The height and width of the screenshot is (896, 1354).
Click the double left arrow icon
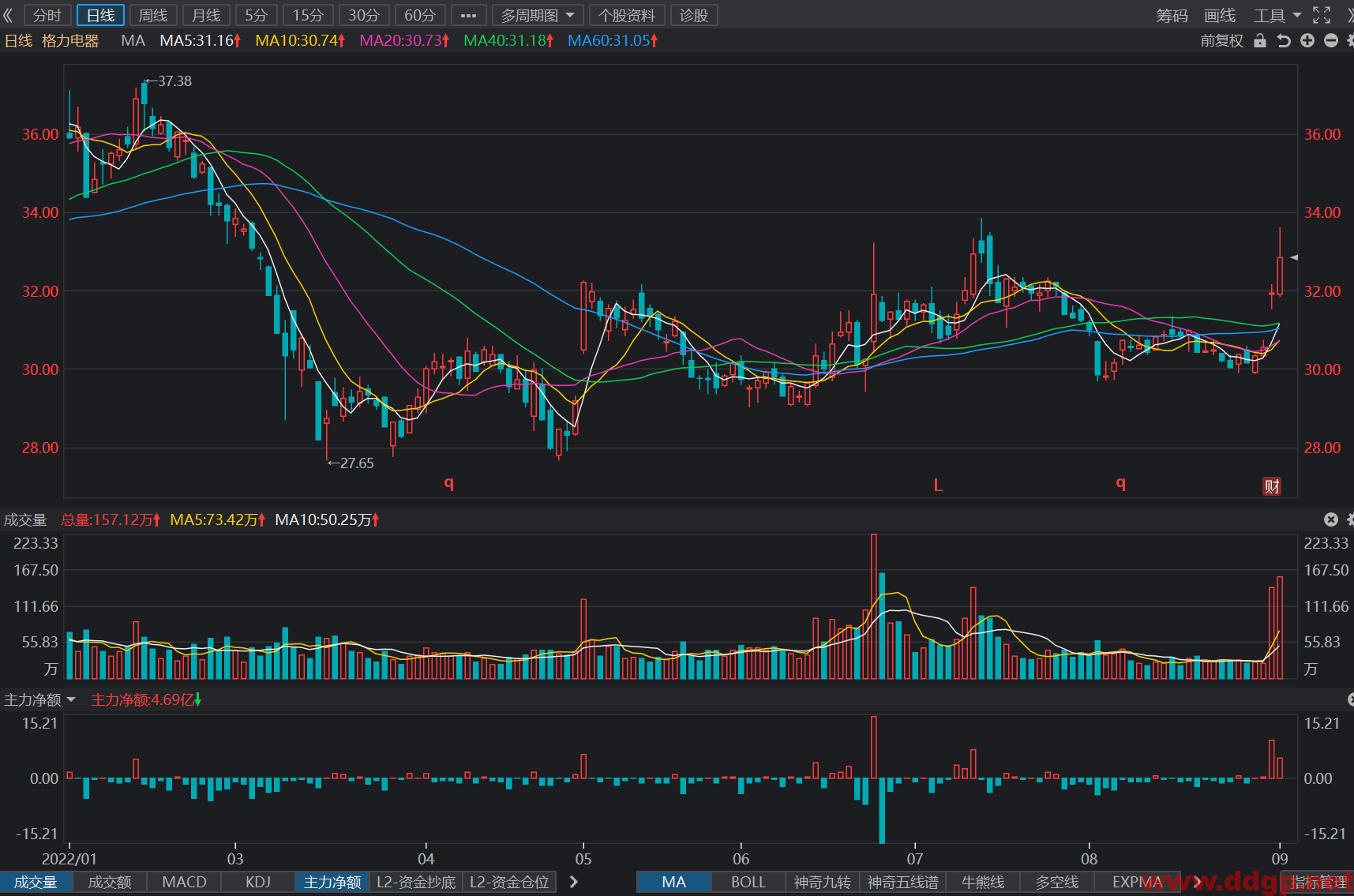(9, 15)
